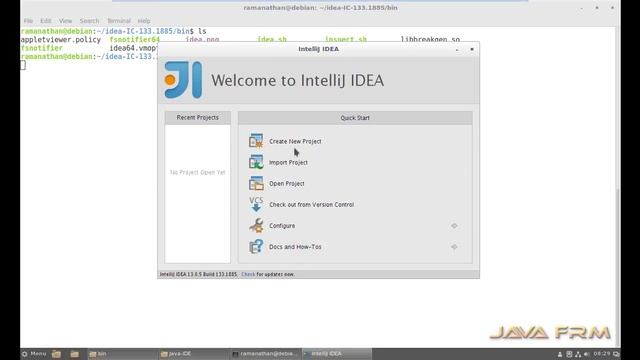Select the Open Project label
Viewport: 640px width, 360px height.
click(287, 184)
